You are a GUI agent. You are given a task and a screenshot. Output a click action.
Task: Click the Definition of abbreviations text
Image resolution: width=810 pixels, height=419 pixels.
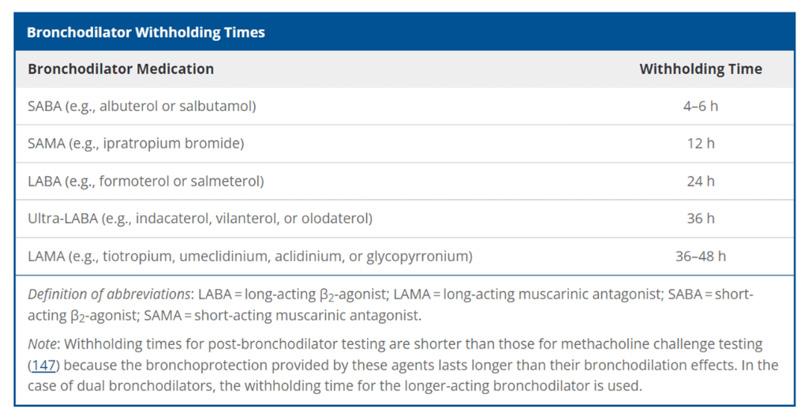110,294
